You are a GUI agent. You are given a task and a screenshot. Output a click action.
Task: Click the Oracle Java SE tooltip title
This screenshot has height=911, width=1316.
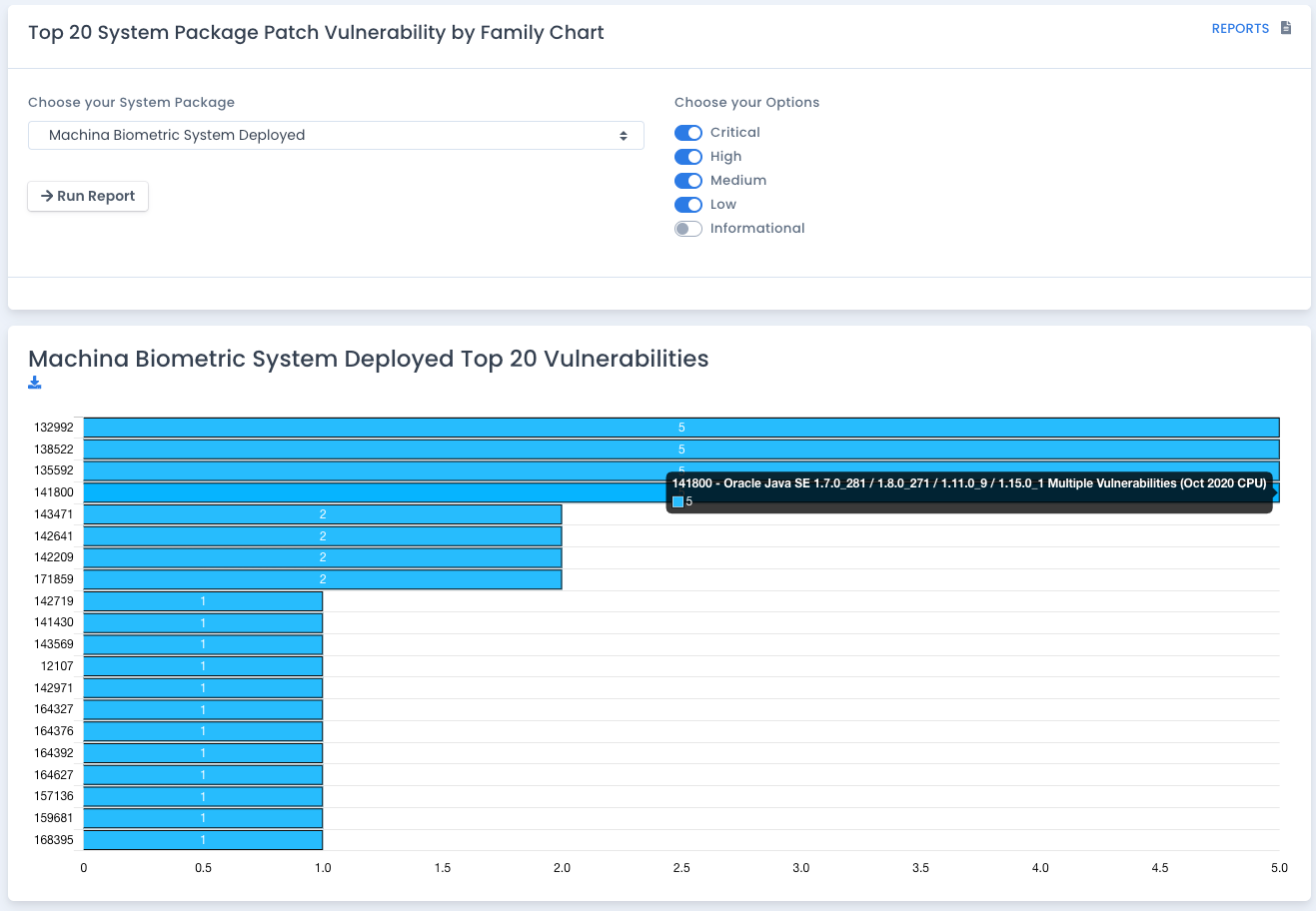[x=969, y=483]
